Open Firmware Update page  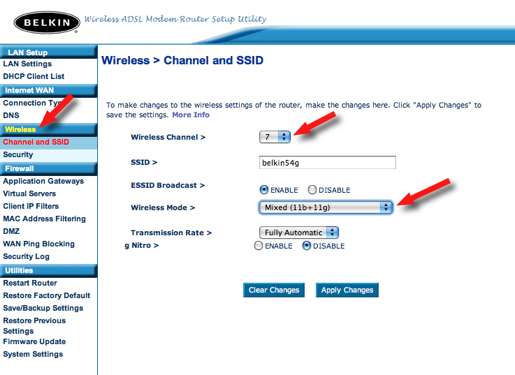pos(34,342)
